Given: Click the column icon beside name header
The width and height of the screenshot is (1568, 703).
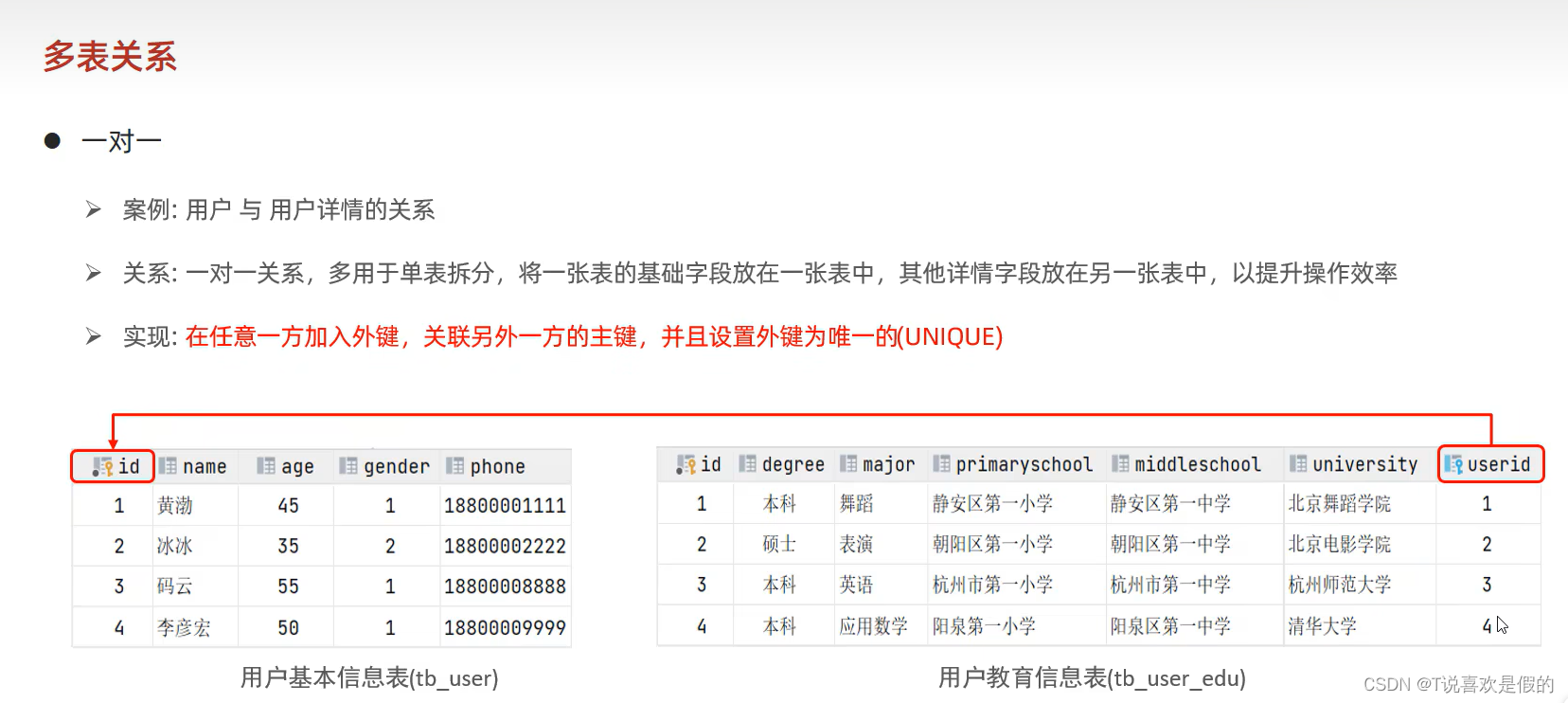Looking at the screenshot, I should click(168, 466).
